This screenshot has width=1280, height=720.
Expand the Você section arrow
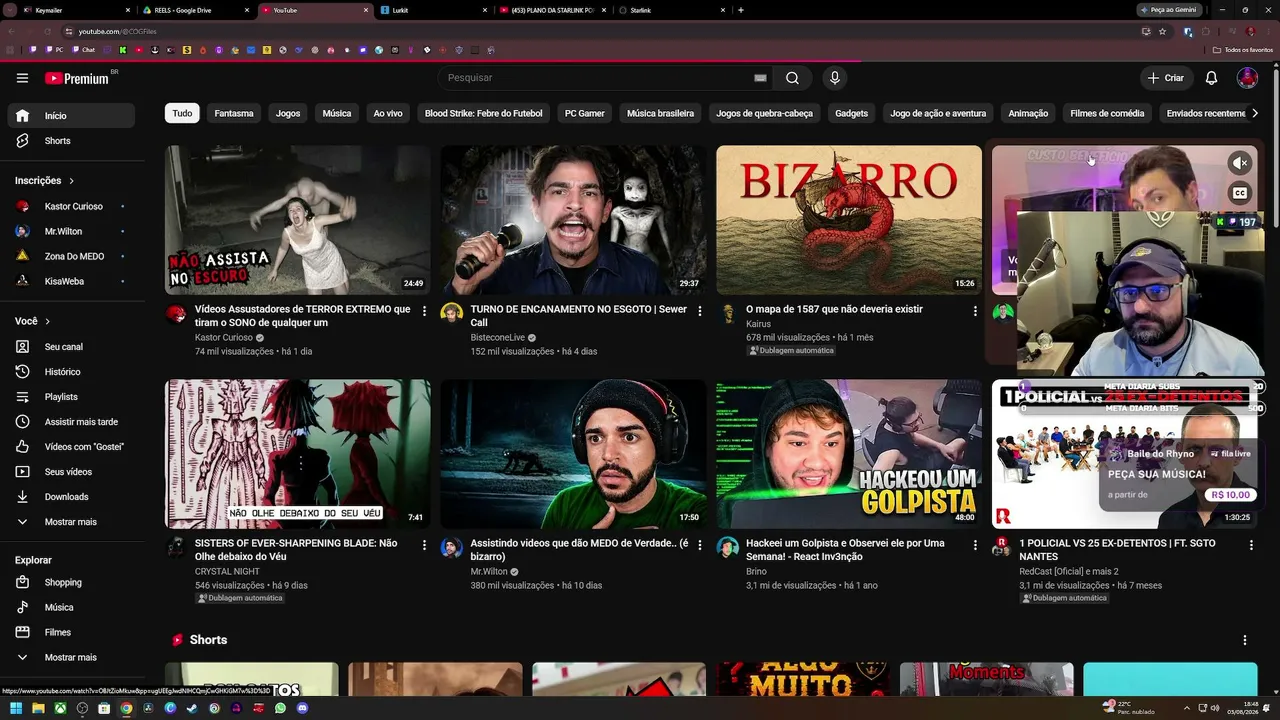coord(47,321)
